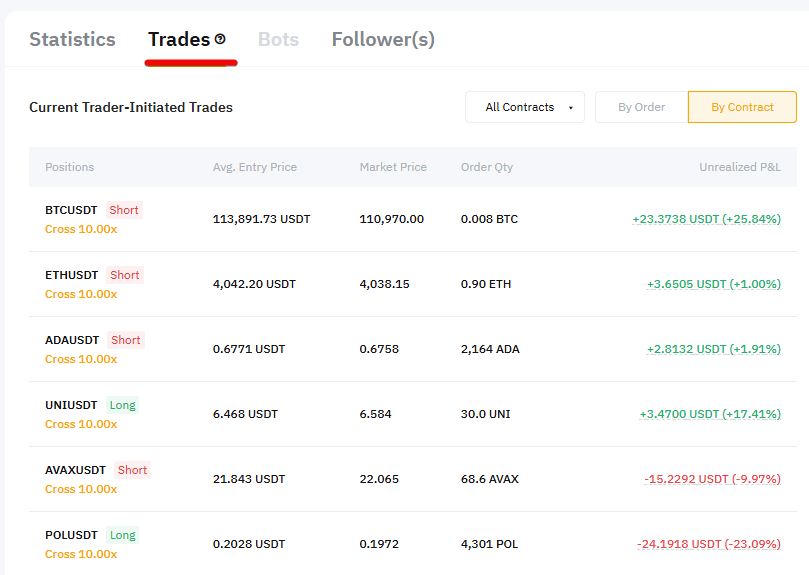Select the By Contract view toggle
Image resolution: width=809 pixels, height=575 pixels.
742,107
